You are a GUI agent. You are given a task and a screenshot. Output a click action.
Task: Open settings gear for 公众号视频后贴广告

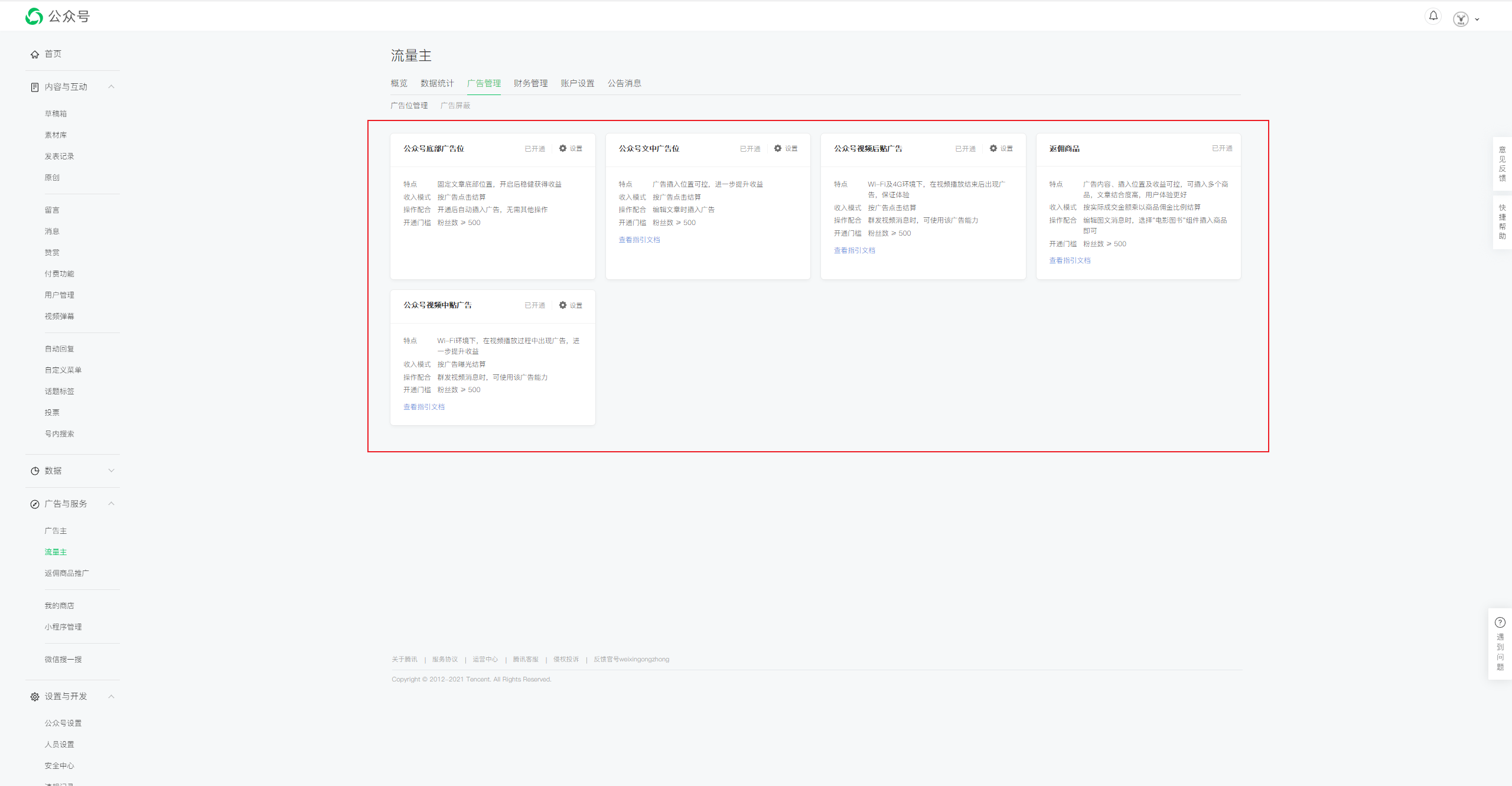tap(993, 148)
